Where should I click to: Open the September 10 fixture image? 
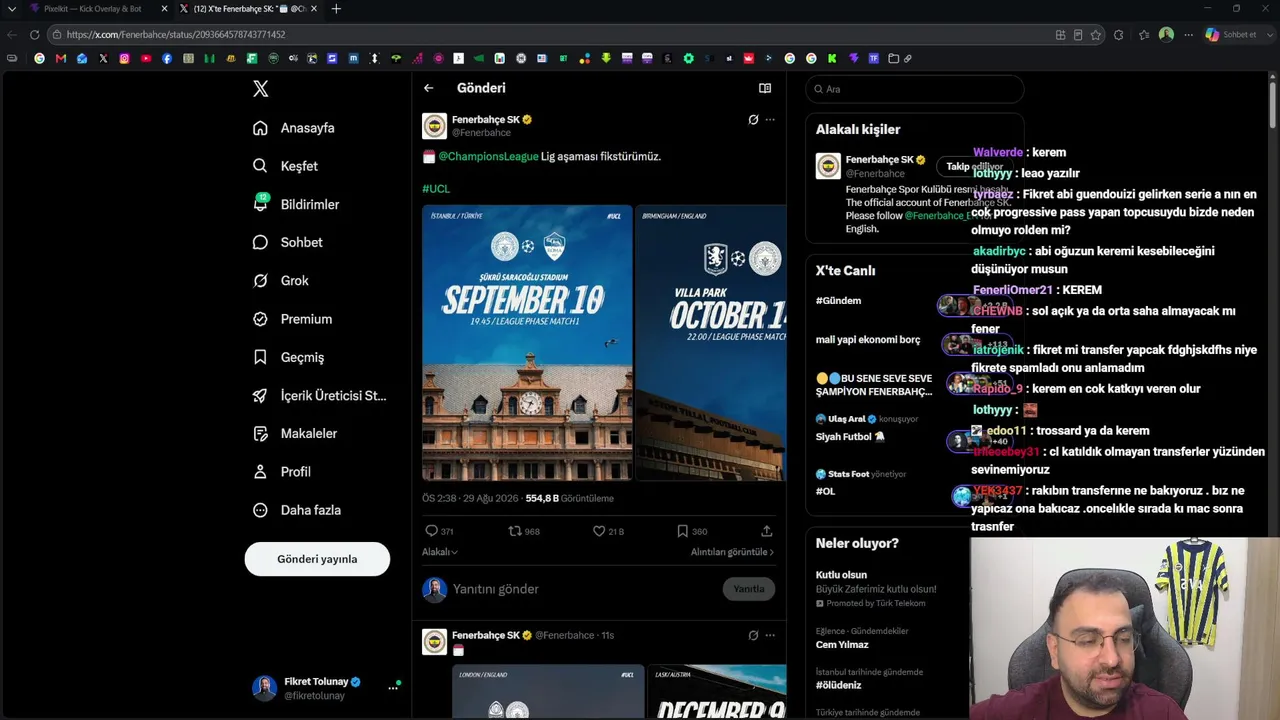(x=527, y=343)
